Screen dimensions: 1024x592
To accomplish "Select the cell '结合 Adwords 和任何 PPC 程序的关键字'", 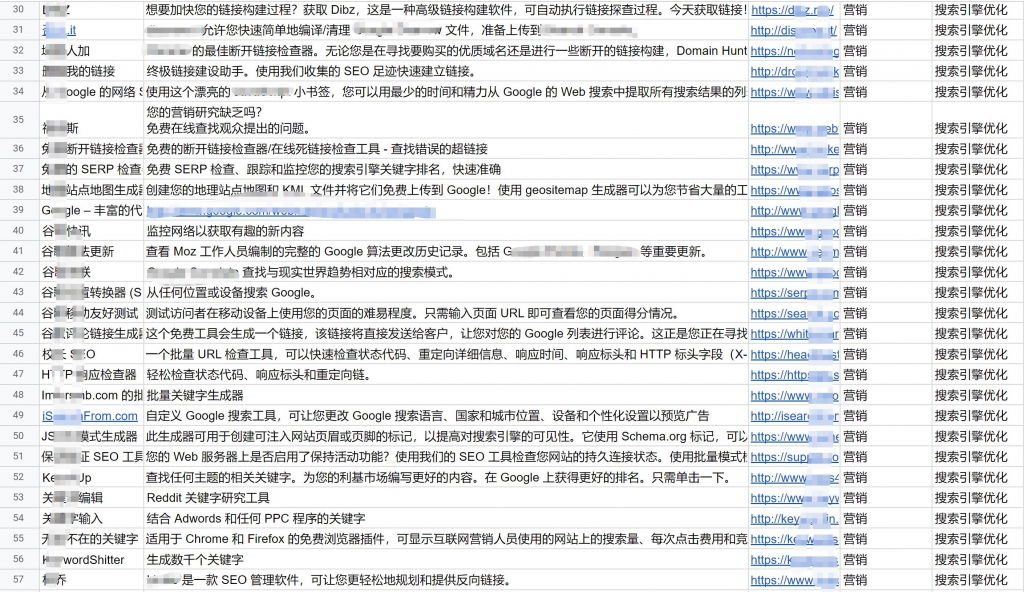I will pyautogui.click(x=446, y=519).
